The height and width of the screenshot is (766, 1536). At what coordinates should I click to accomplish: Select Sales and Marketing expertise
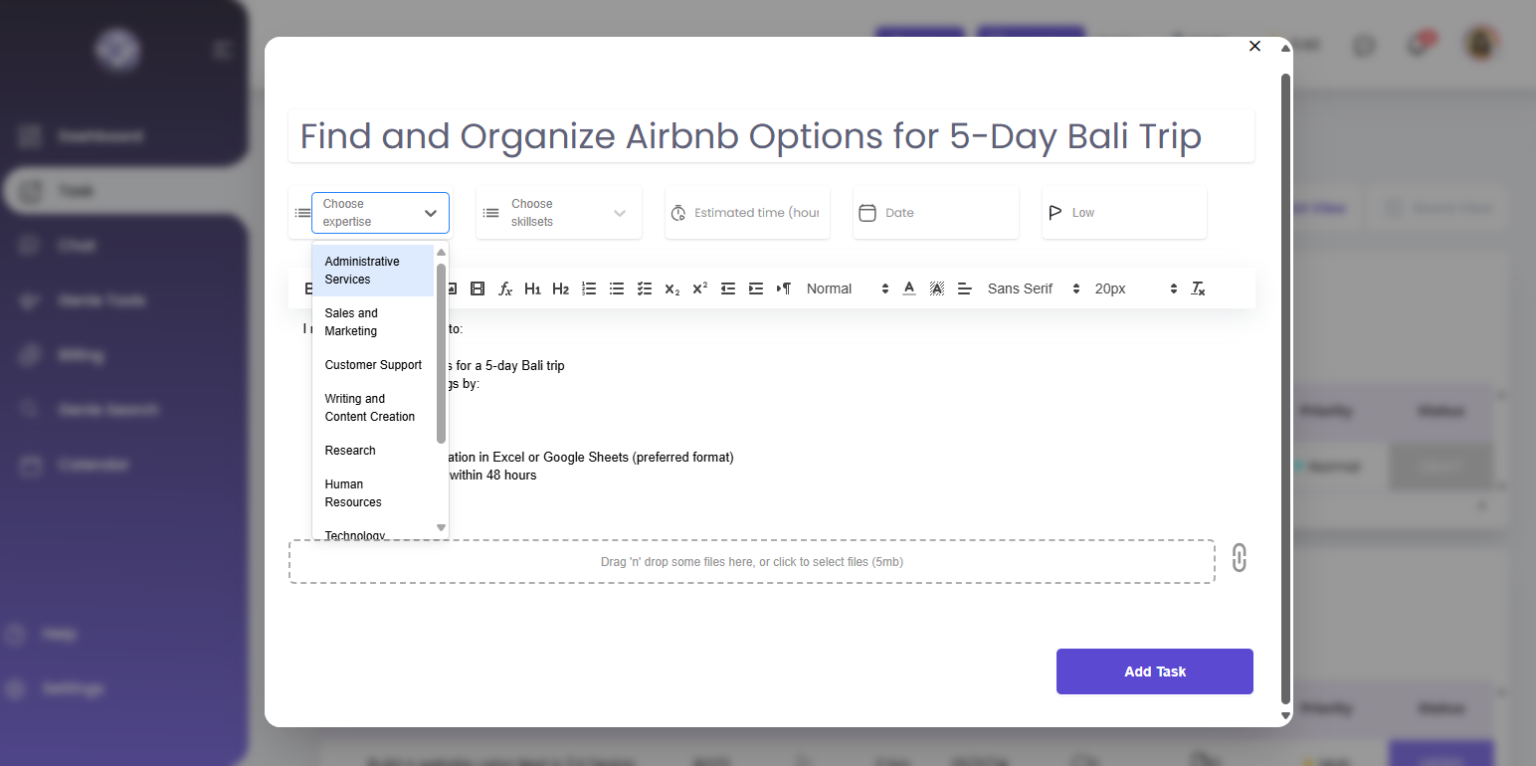tap(373, 322)
